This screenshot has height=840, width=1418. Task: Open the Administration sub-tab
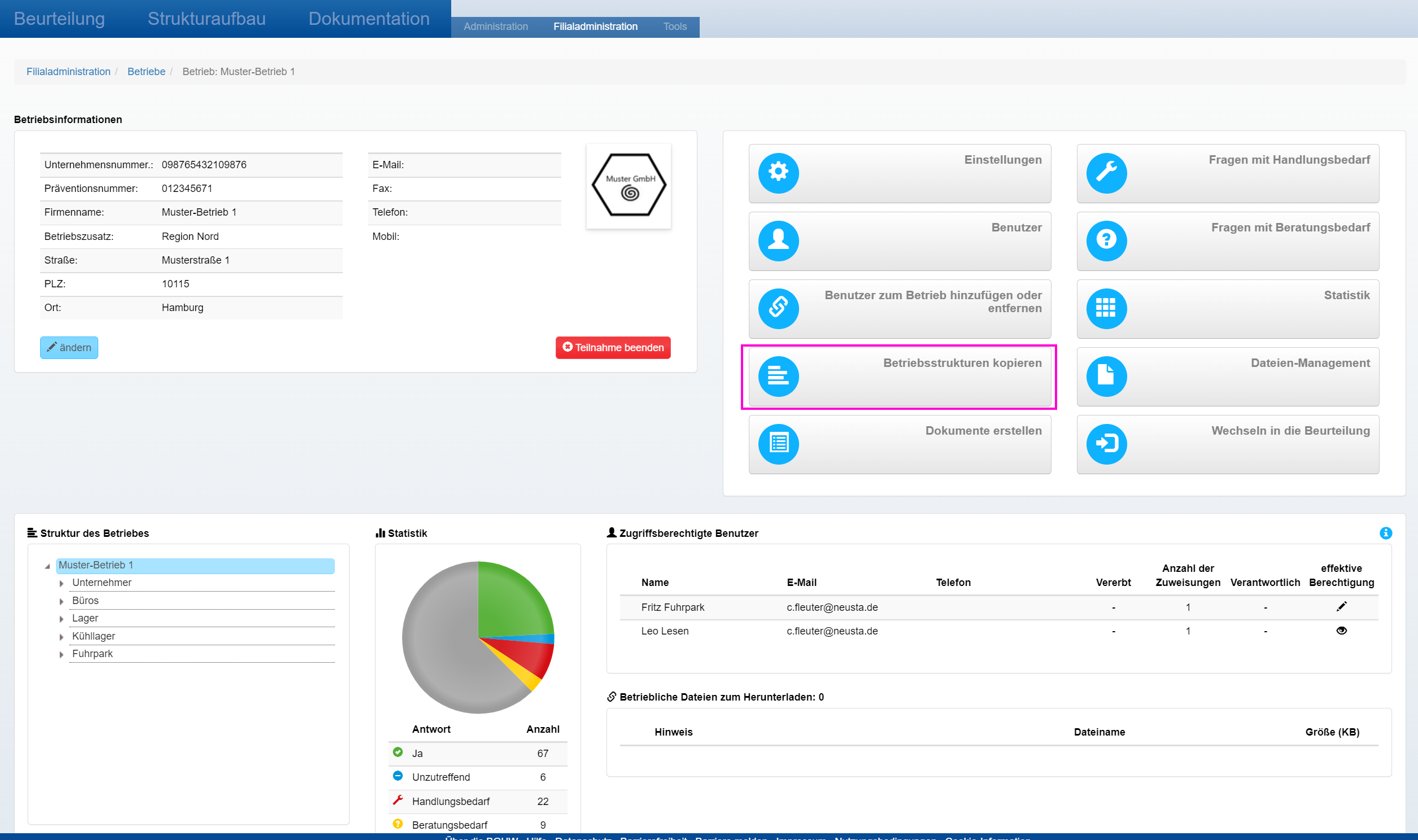click(496, 27)
